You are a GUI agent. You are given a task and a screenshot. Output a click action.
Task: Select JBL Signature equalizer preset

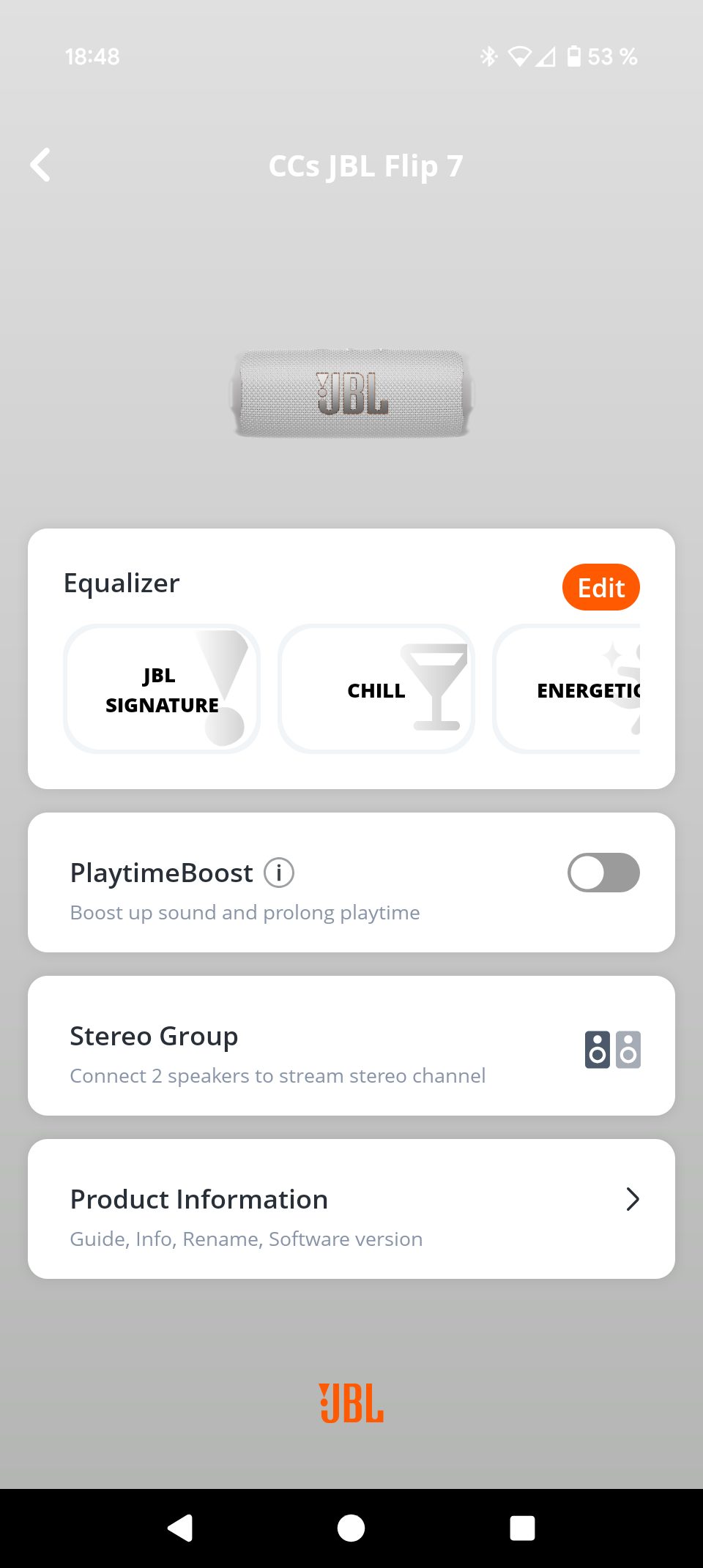pos(162,690)
